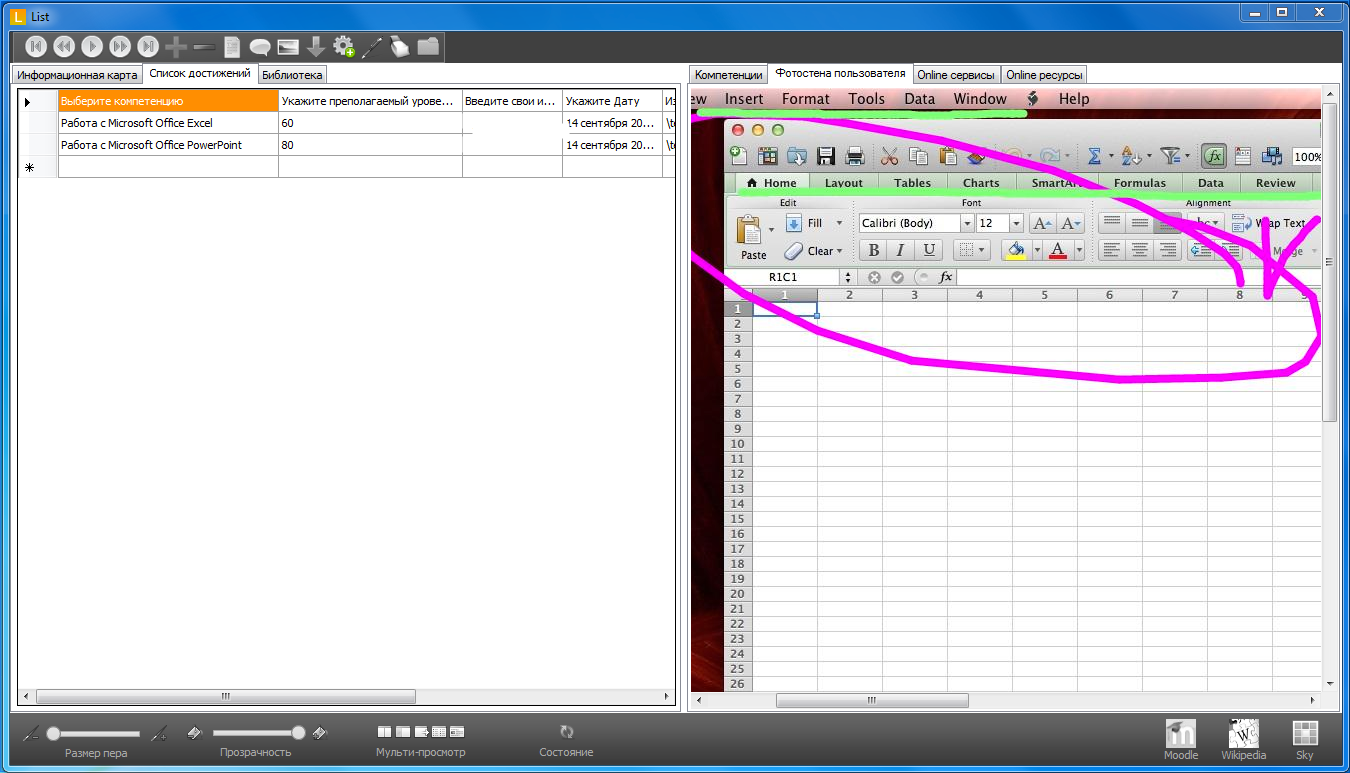Switch to Online сервисы tab
Viewport: 1350px width, 773px height.
pos(956,75)
